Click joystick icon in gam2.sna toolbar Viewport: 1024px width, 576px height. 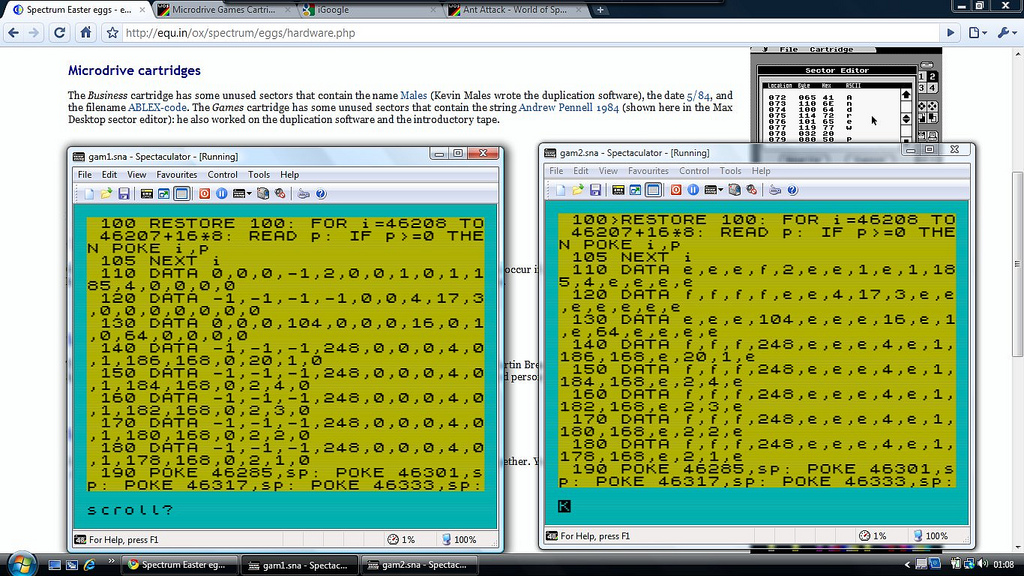[x=775, y=190]
